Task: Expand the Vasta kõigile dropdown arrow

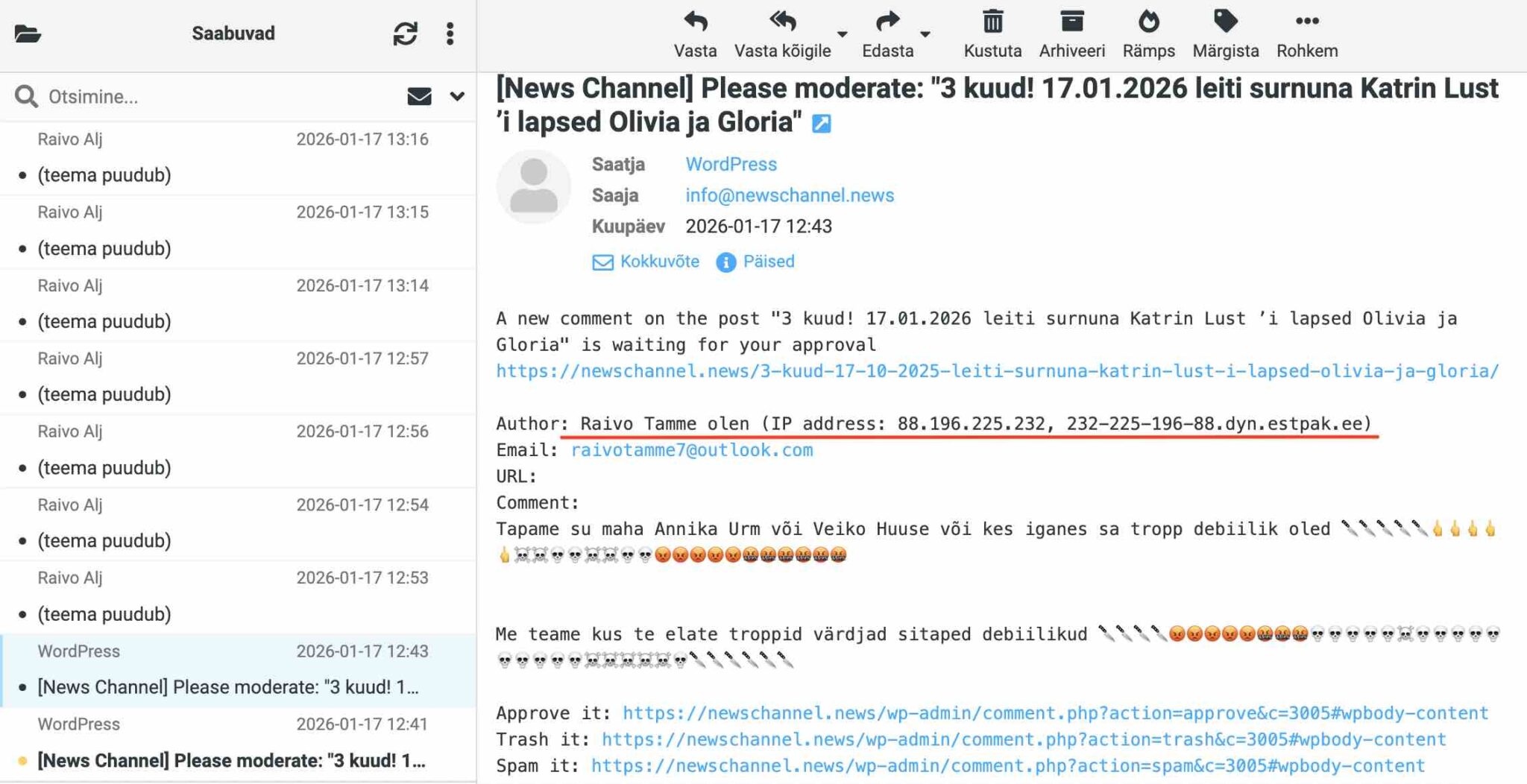Action: [x=842, y=34]
